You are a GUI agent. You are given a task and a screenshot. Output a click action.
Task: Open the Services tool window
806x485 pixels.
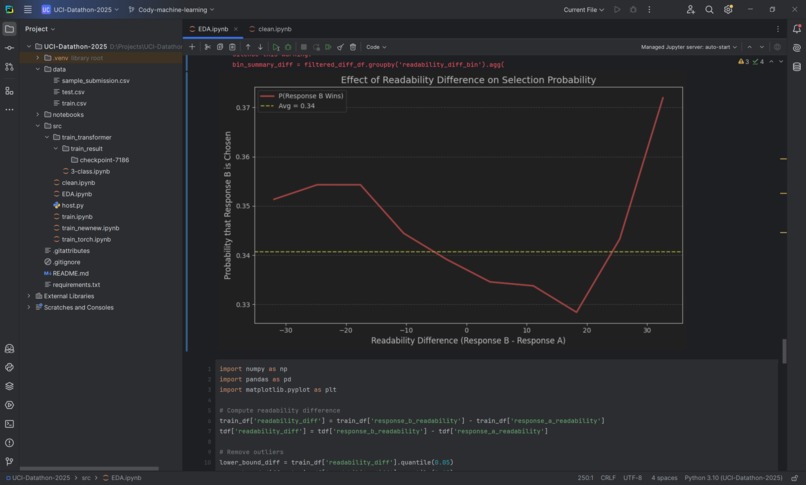(9, 405)
